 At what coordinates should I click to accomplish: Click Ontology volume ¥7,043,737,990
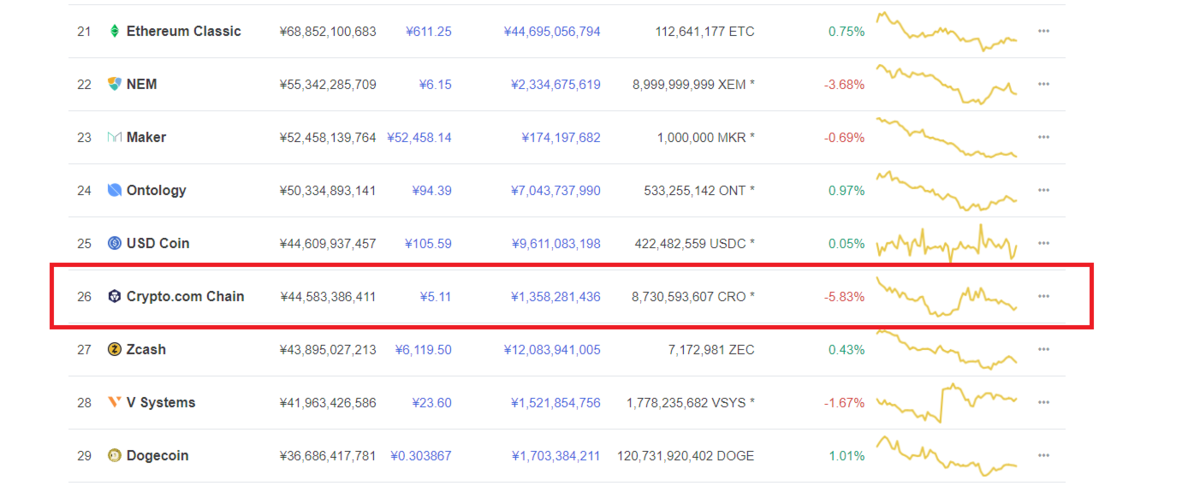[x=556, y=190]
